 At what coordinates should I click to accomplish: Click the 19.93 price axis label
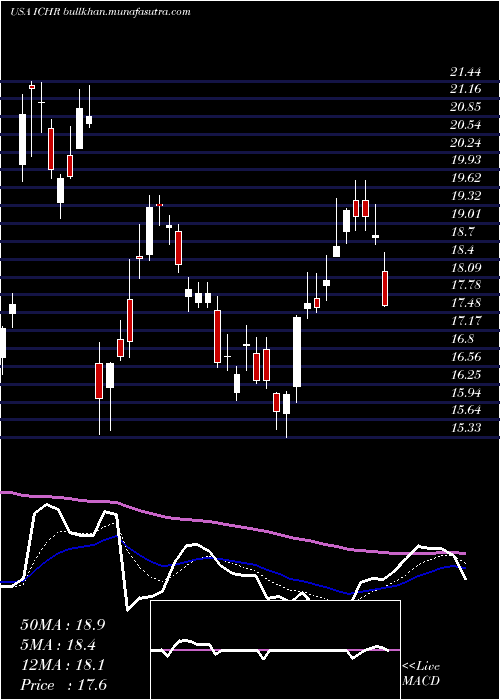466,160
